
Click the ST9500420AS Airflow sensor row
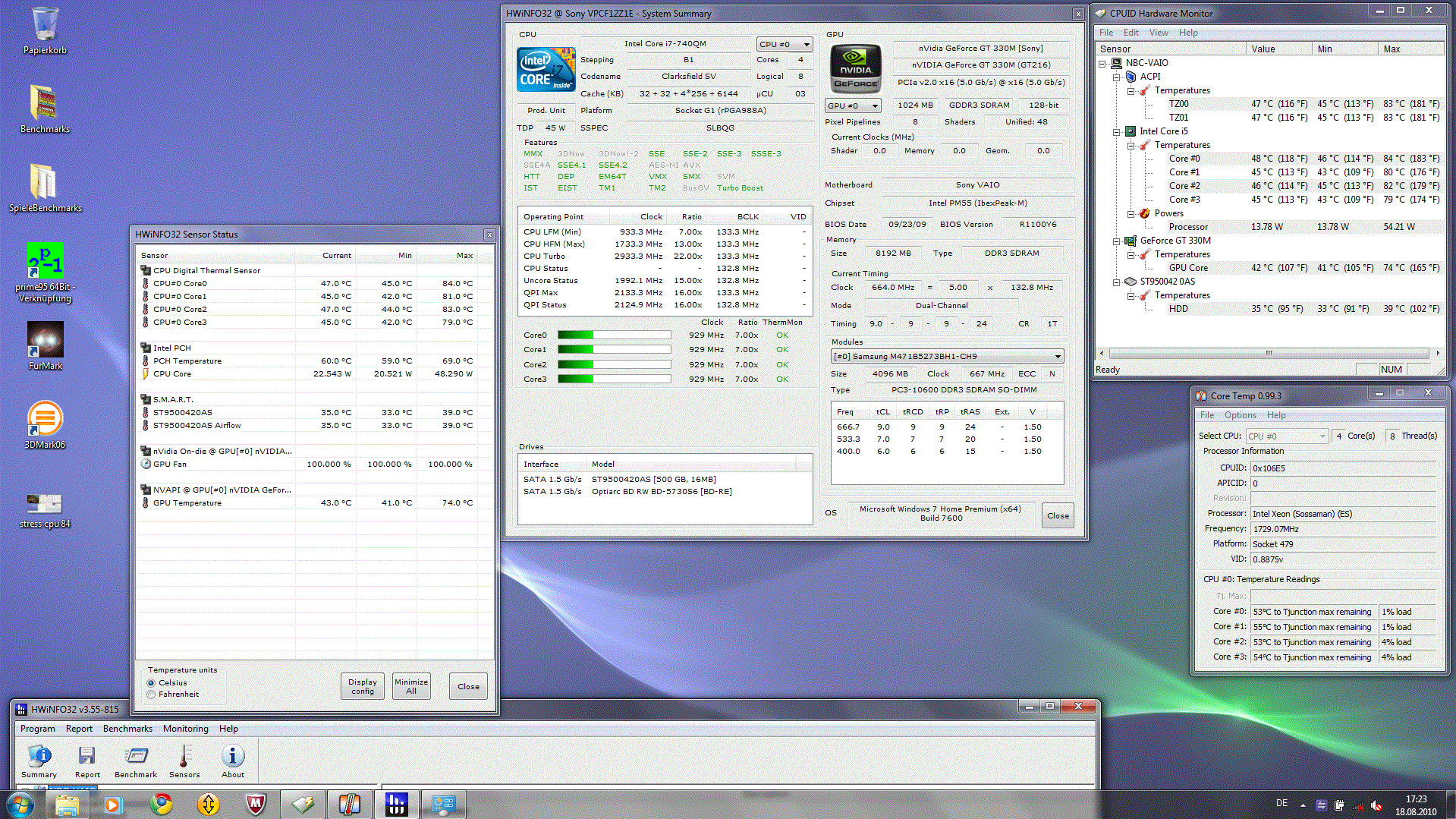pyautogui.click(x=314, y=425)
